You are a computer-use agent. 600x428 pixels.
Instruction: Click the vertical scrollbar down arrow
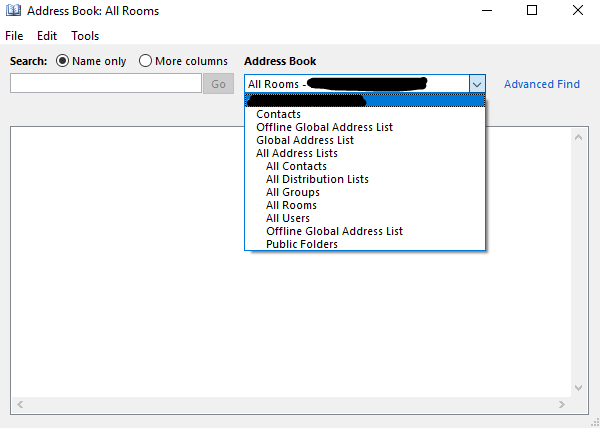(x=578, y=388)
